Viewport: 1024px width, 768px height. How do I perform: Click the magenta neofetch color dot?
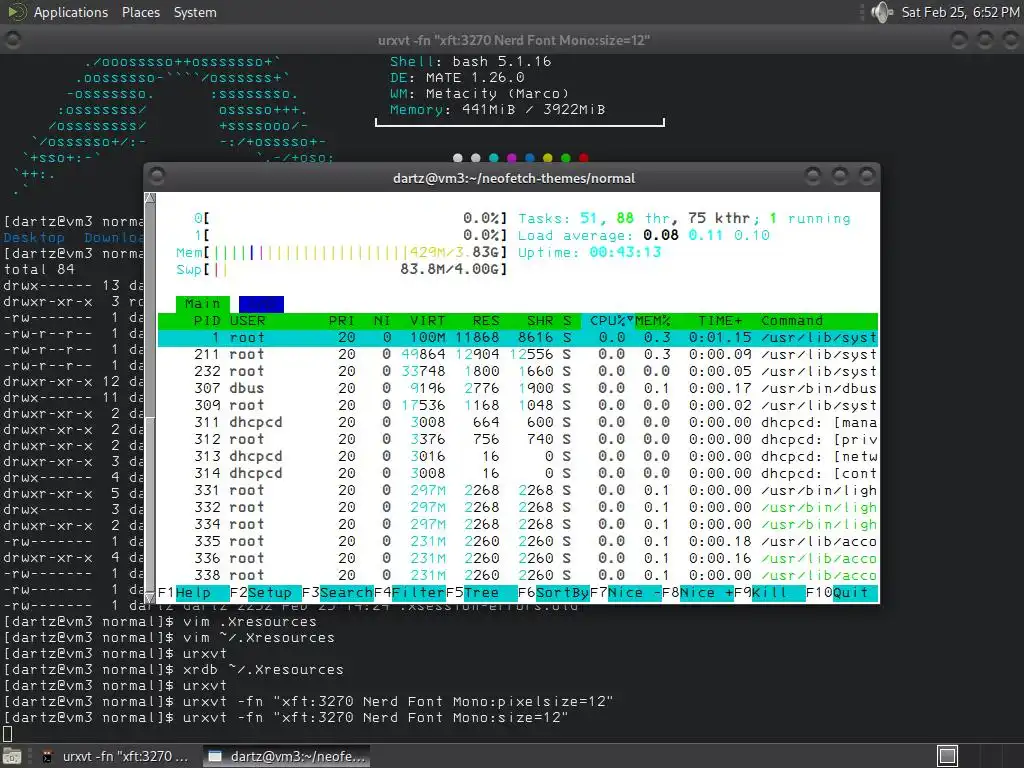[x=511, y=158]
